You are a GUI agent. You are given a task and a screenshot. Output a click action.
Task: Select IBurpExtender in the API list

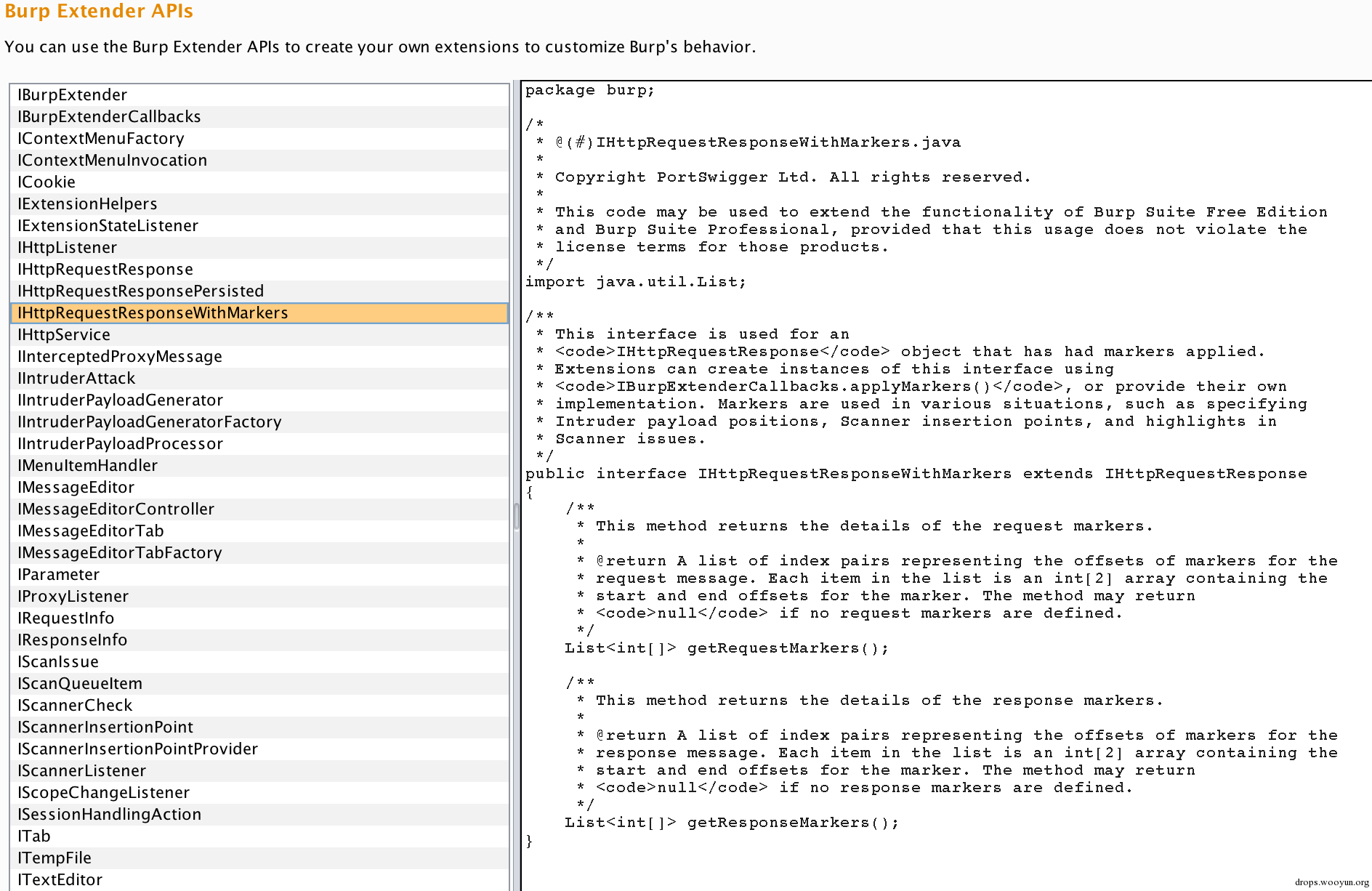point(259,95)
